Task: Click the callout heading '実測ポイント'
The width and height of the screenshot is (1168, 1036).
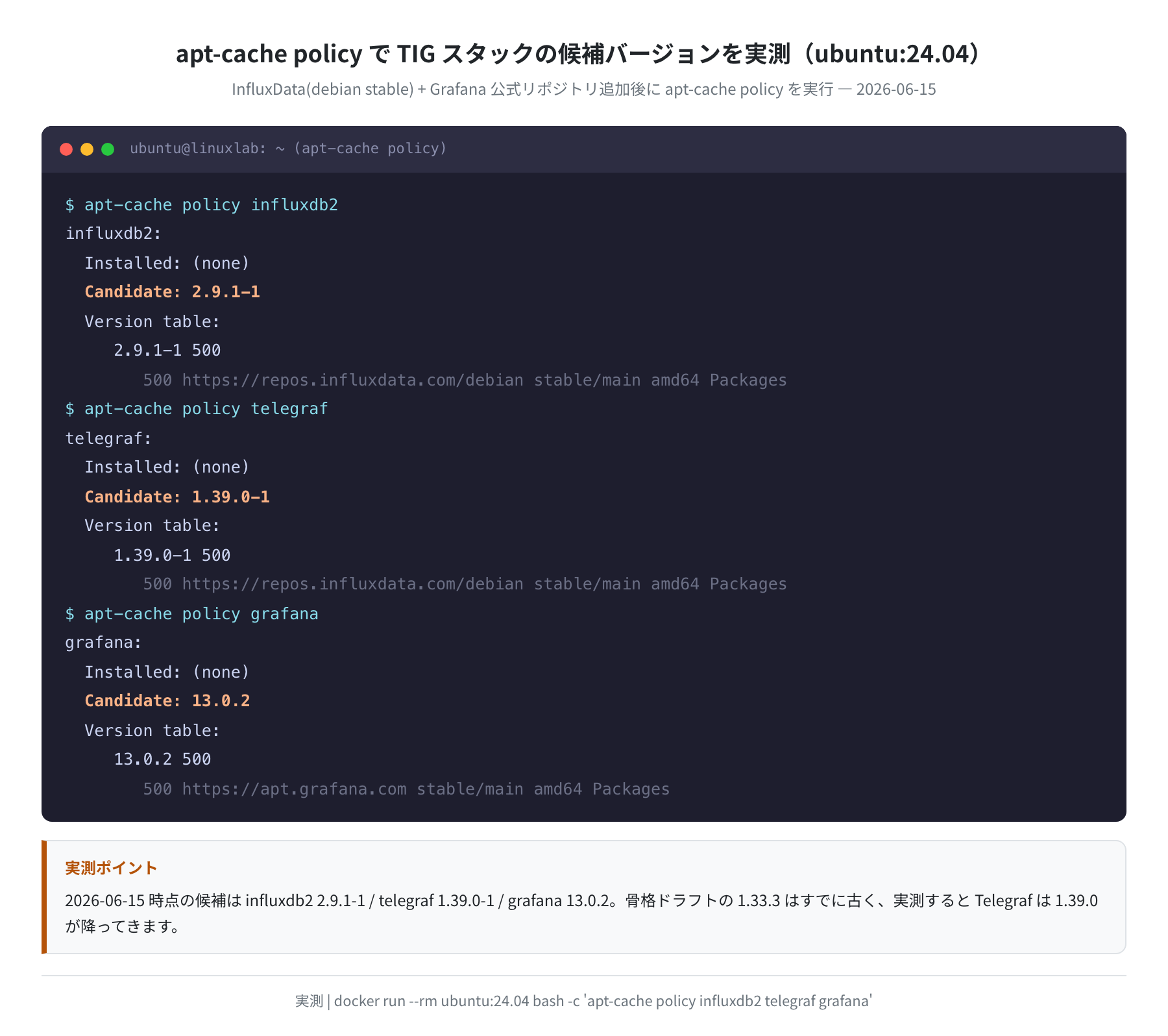Action: (x=112, y=868)
